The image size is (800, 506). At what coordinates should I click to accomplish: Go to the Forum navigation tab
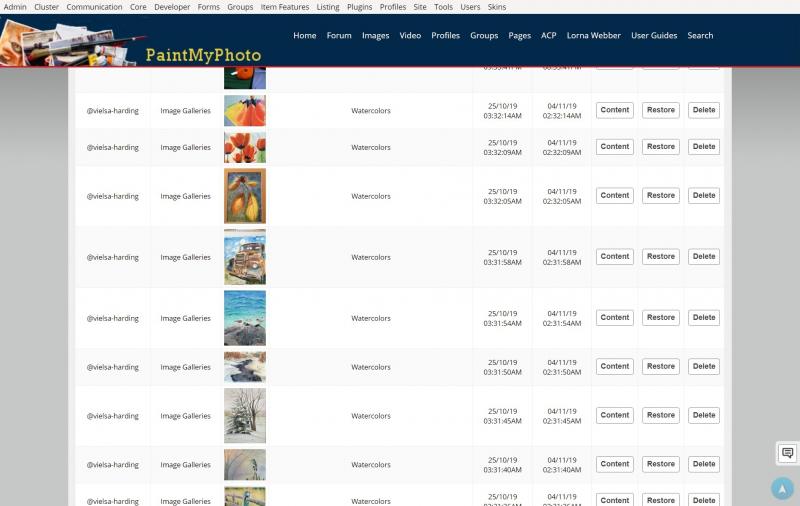click(x=339, y=35)
